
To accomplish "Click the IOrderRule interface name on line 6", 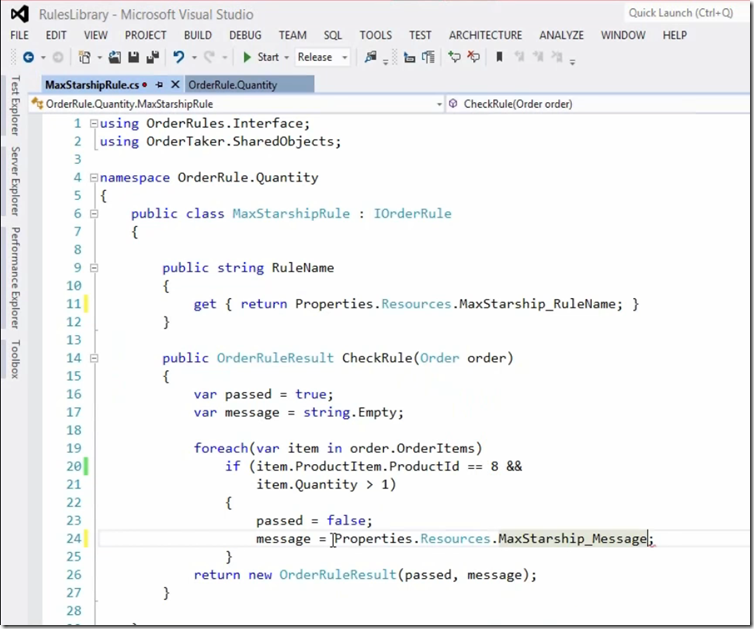I will [x=413, y=214].
